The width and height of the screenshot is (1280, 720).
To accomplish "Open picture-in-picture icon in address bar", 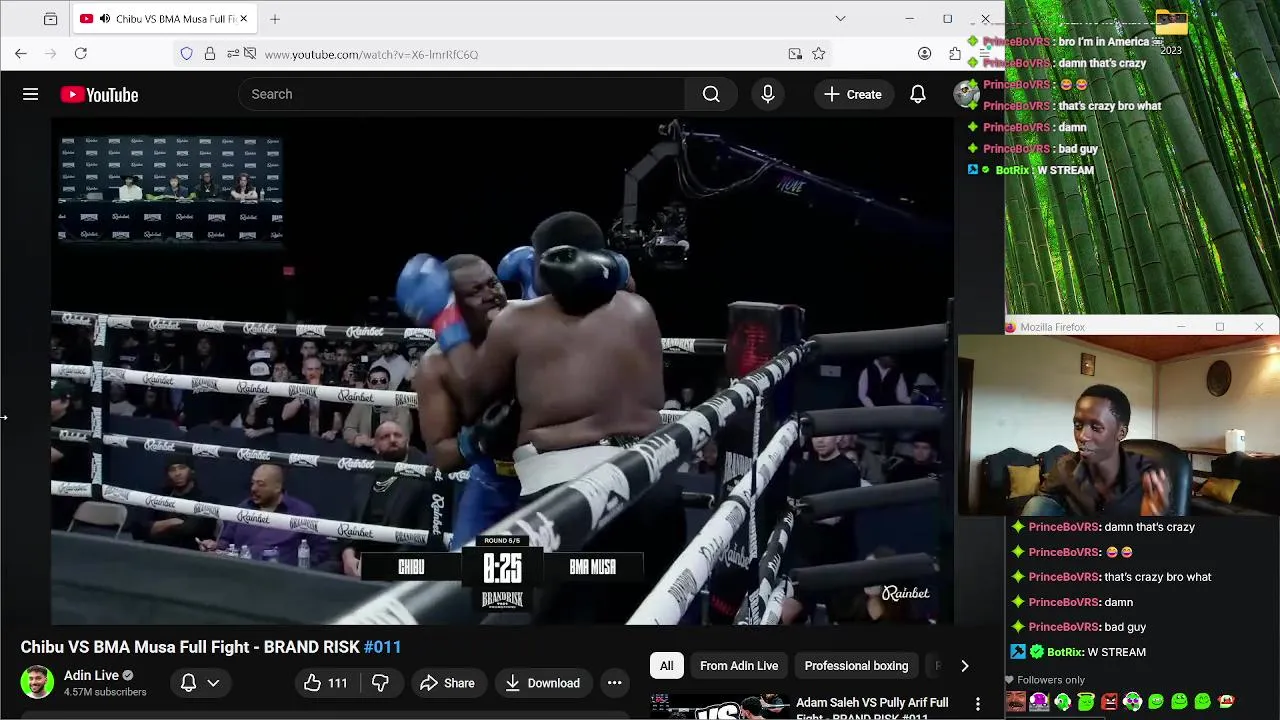I will (x=795, y=54).
